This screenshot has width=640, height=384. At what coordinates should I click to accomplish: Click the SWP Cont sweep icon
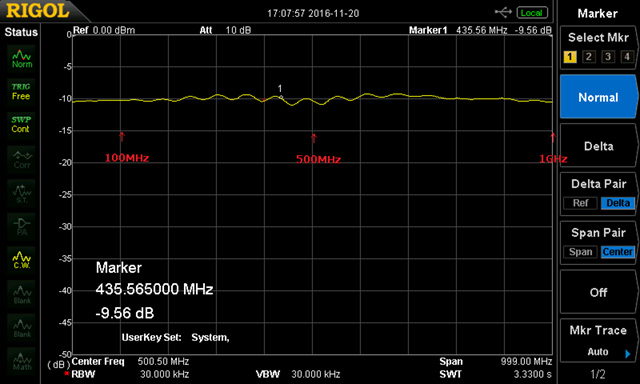(21, 124)
